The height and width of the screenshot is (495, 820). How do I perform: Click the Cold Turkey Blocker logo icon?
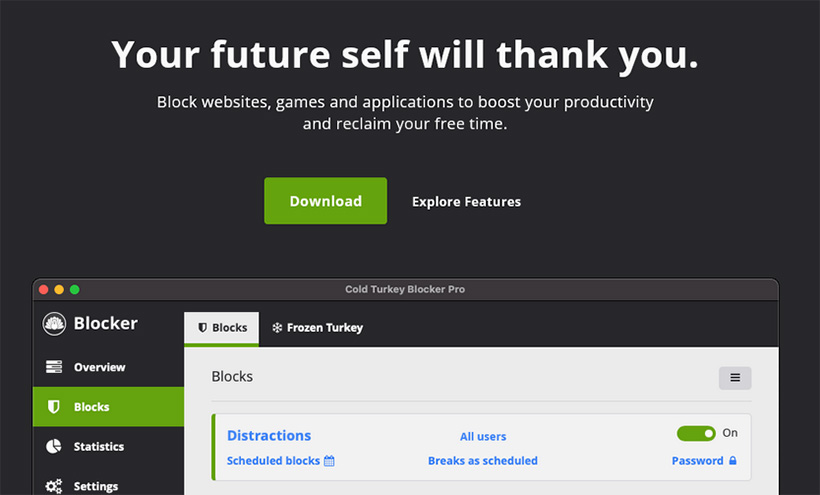(54, 324)
